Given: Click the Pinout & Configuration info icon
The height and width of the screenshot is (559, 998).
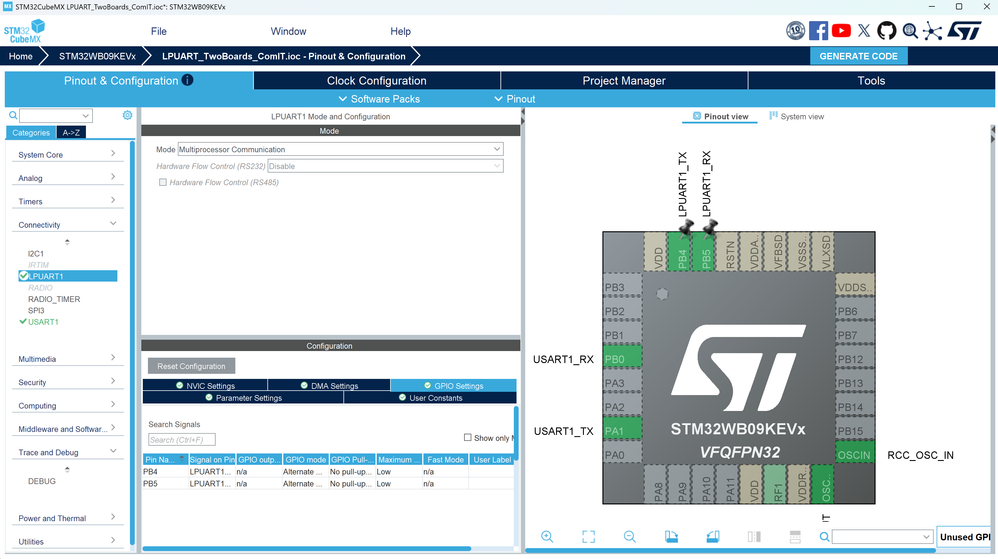Looking at the screenshot, I should coord(187,80).
